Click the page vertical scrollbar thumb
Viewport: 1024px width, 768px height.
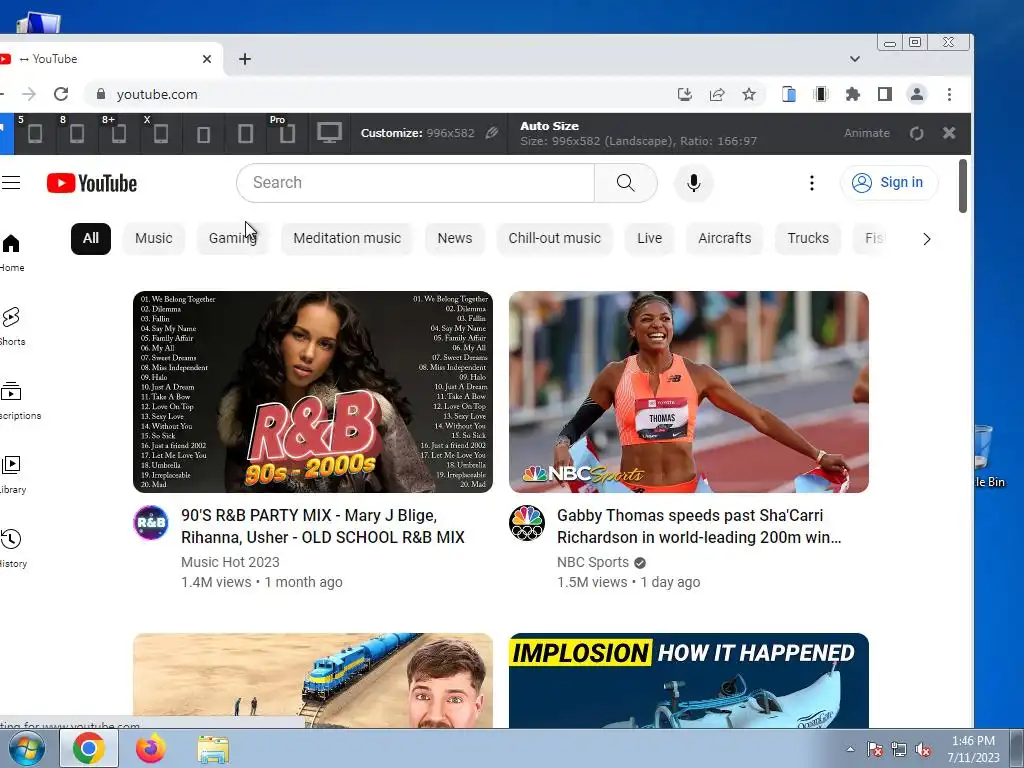(x=963, y=186)
